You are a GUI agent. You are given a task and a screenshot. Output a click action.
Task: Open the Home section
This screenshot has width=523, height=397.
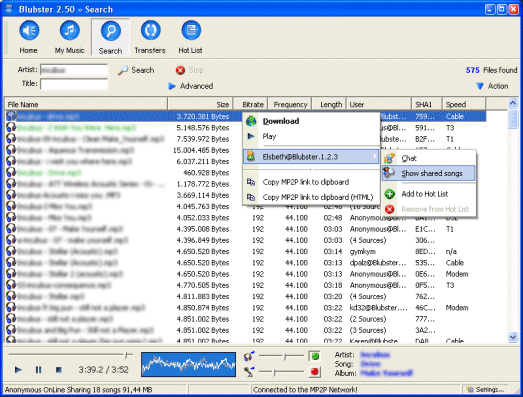[29, 37]
